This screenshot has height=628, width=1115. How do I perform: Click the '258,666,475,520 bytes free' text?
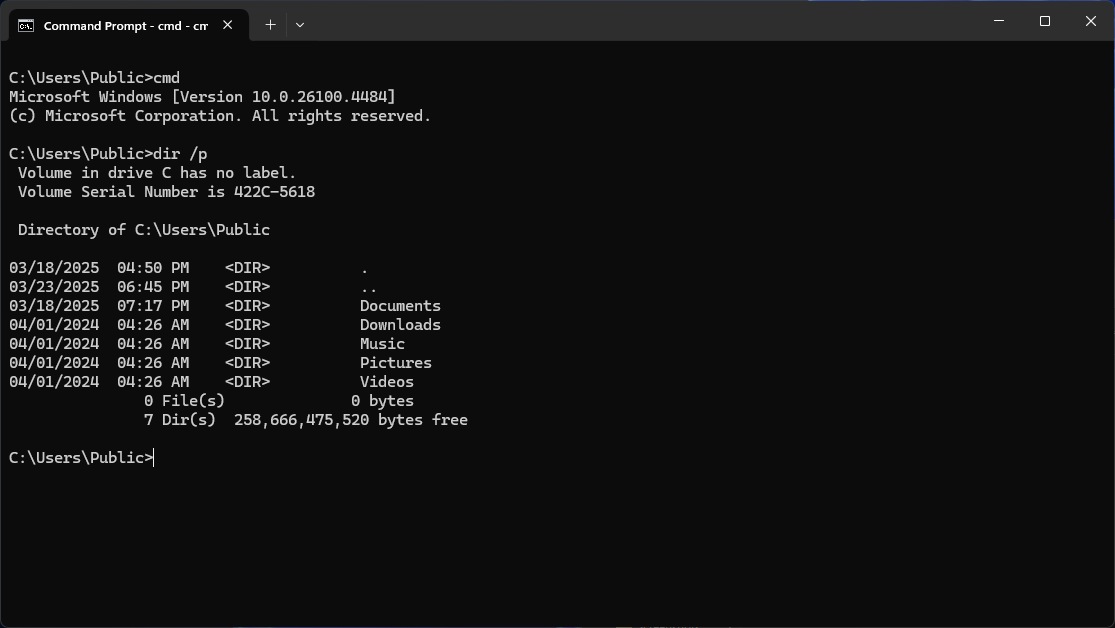coord(351,420)
